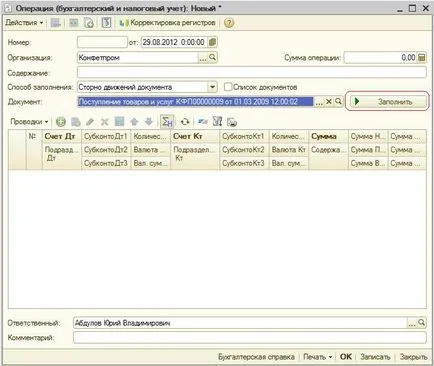Expand the Способ заполнения dropdown
This screenshot has width=434, height=366.
pyautogui.click(x=212, y=87)
